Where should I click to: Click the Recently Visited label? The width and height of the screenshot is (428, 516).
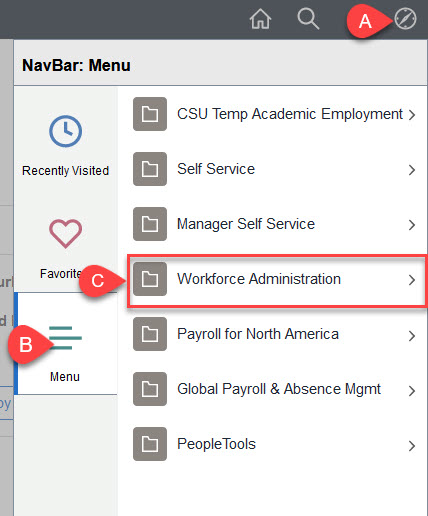tap(65, 171)
